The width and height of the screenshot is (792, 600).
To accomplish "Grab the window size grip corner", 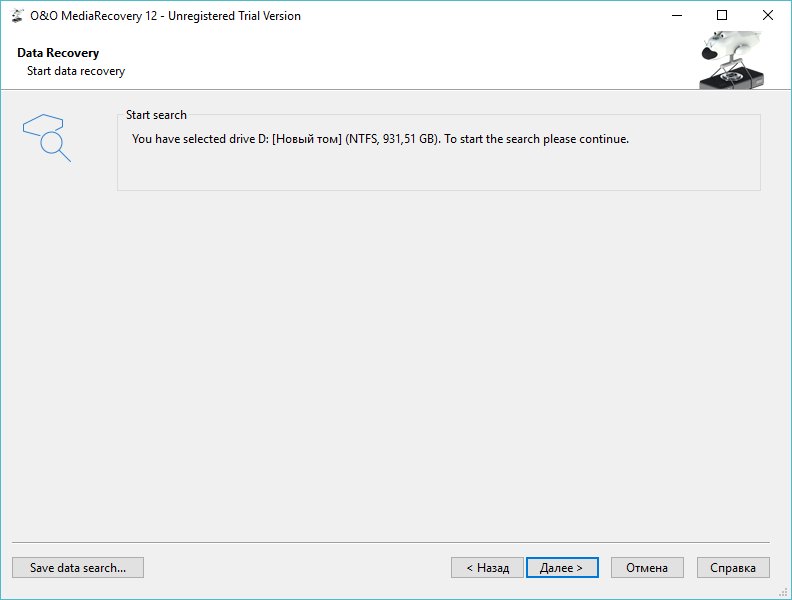I will click(x=783, y=592).
